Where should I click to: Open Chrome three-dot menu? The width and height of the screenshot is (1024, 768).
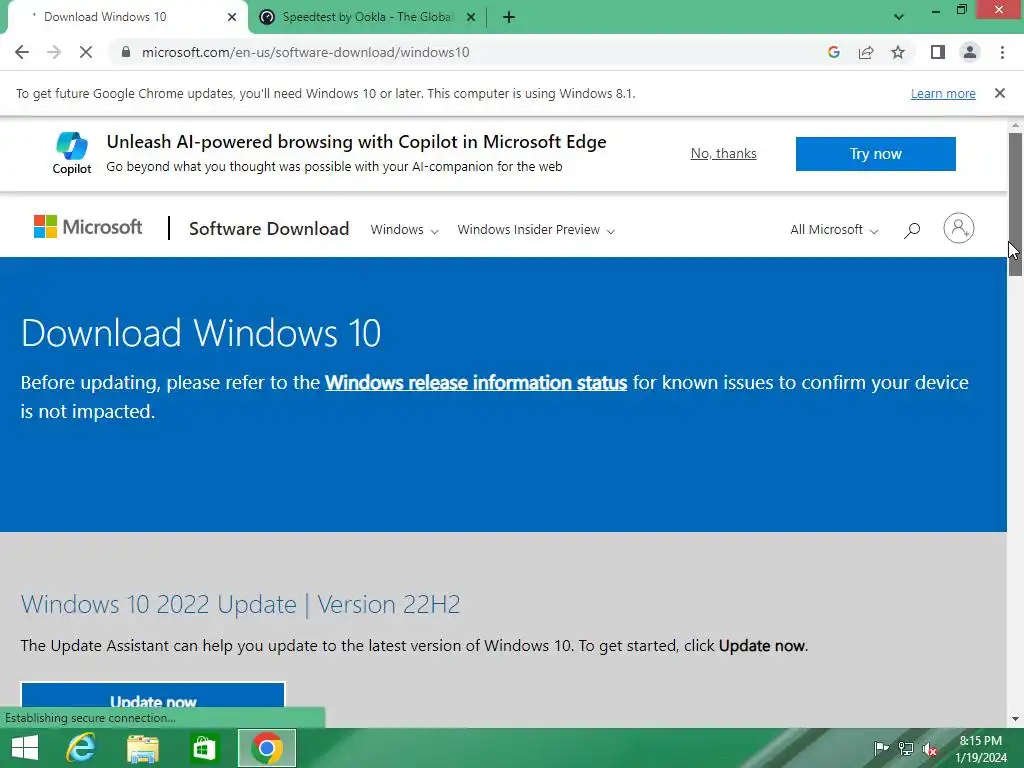(x=1002, y=52)
